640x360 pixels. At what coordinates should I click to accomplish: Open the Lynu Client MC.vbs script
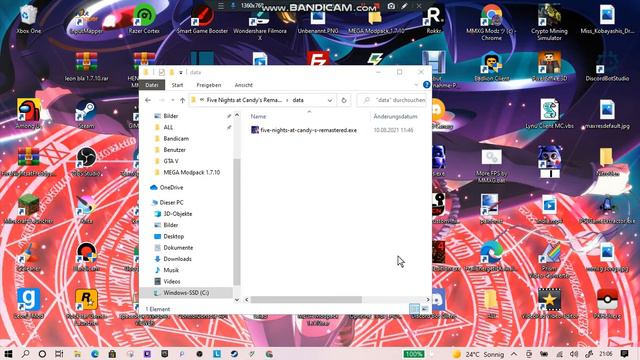click(x=549, y=113)
